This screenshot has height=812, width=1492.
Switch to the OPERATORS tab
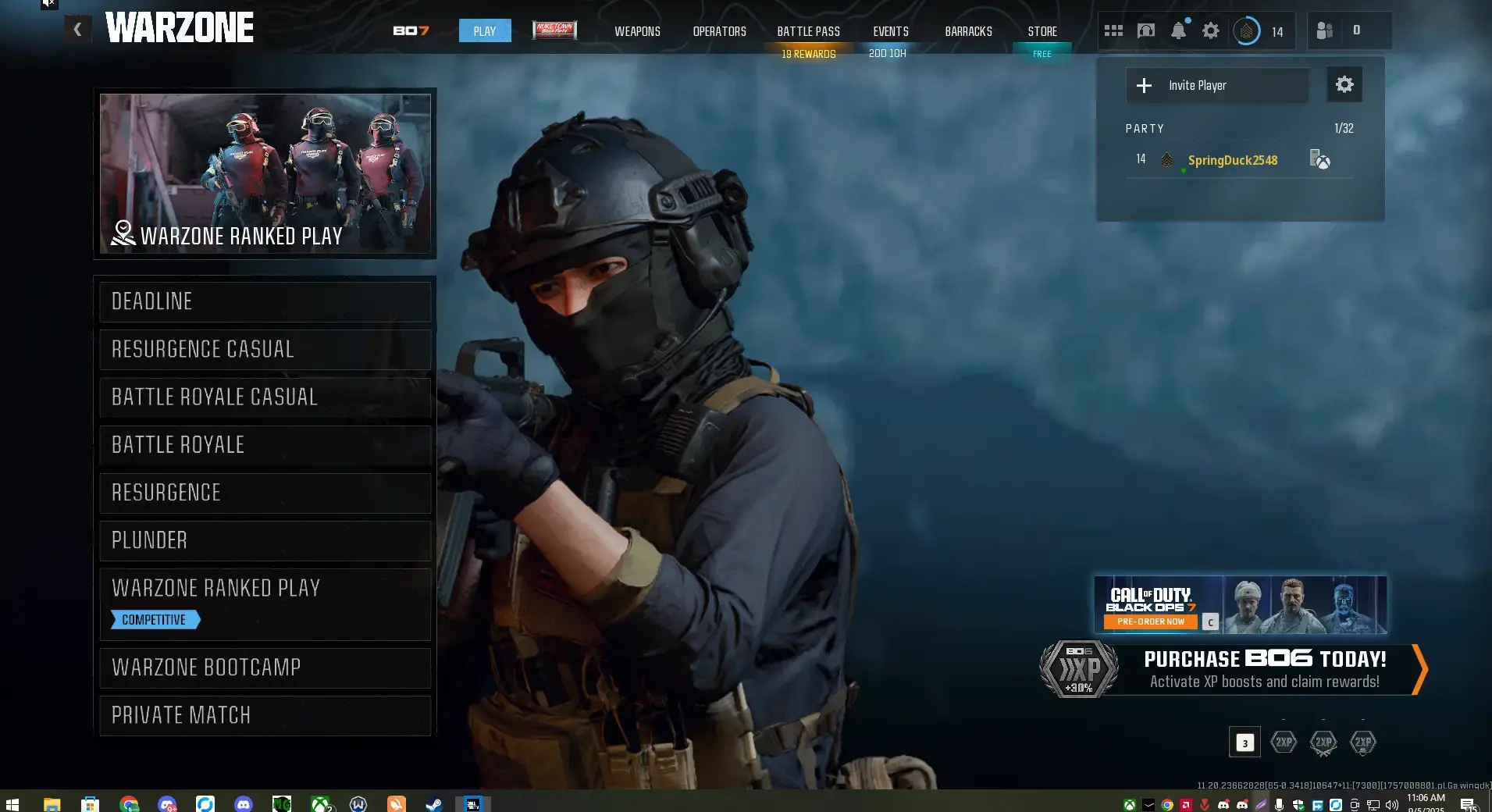point(720,31)
